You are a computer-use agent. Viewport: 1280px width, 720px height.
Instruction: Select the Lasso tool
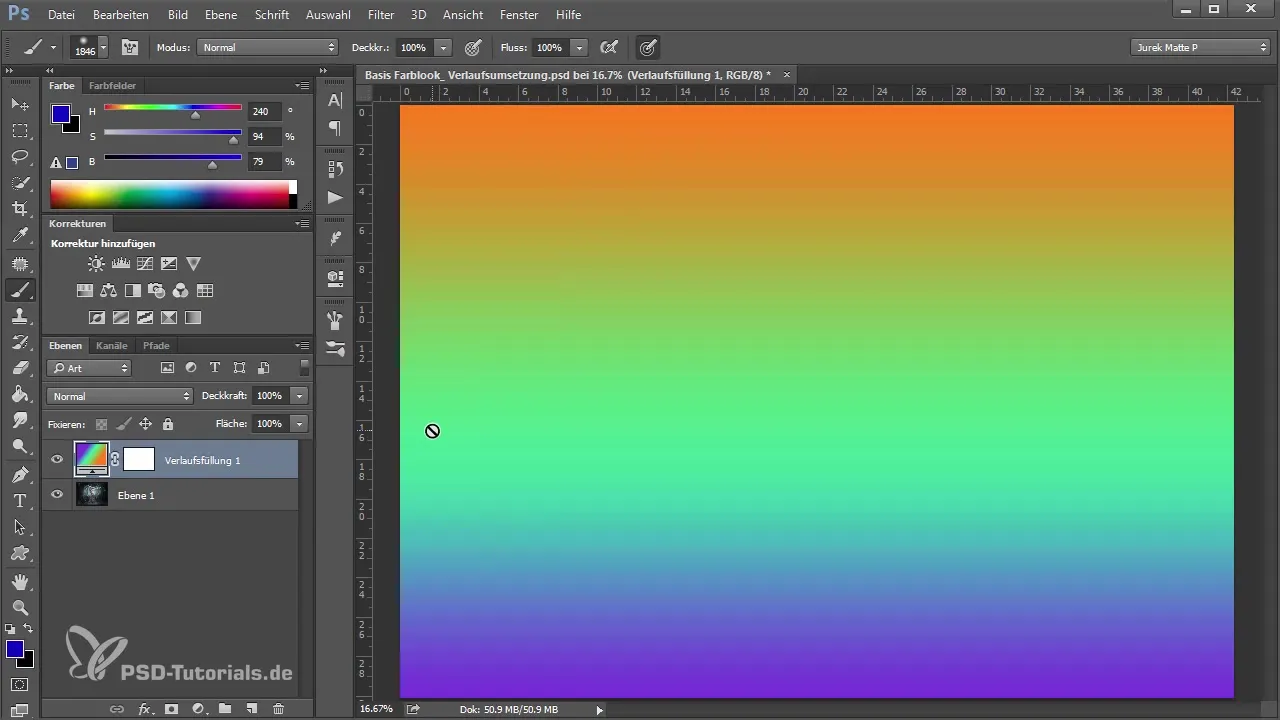pyautogui.click(x=19, y=157)
